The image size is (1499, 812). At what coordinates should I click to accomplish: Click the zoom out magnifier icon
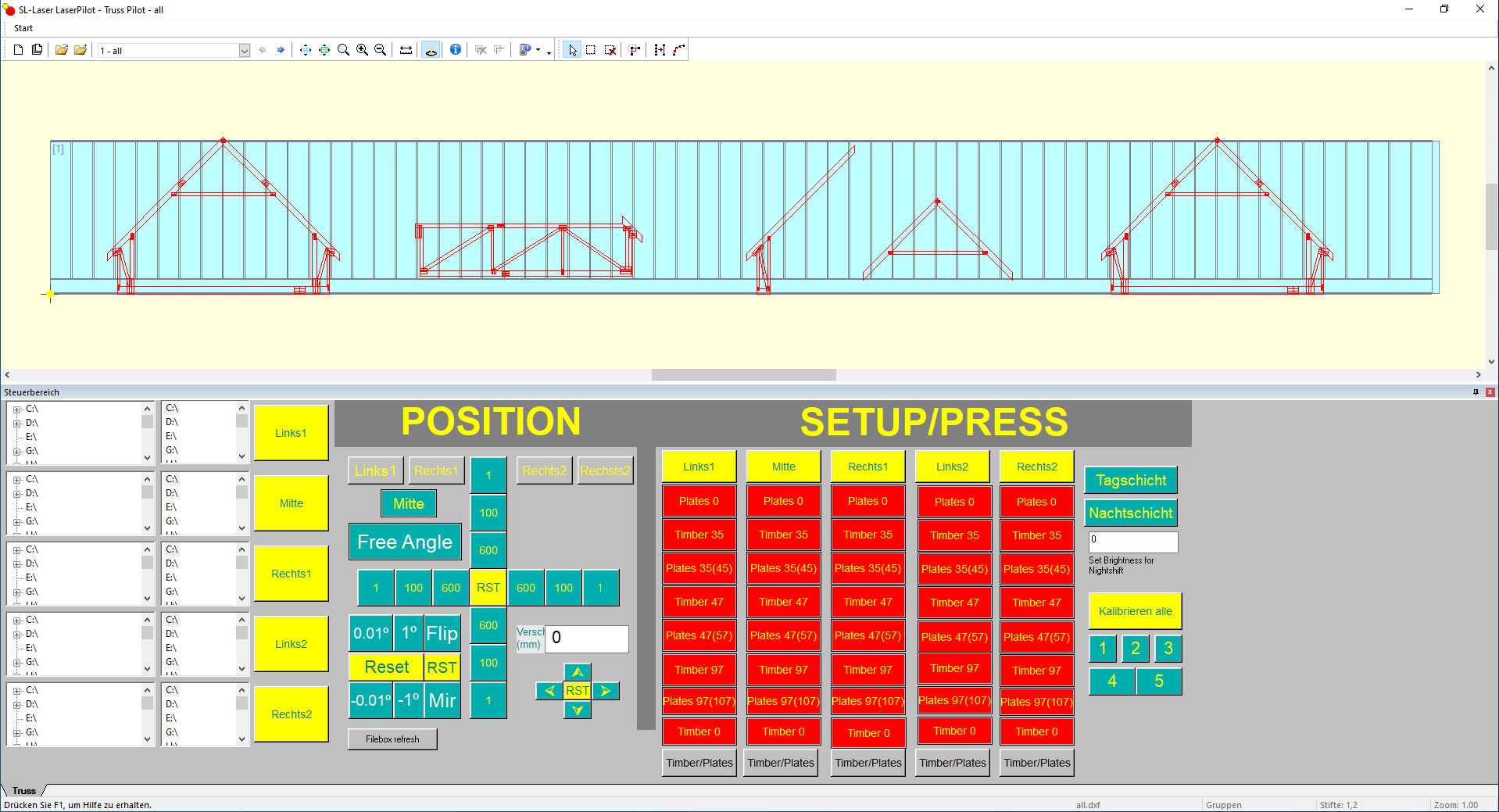click(381, 50)
